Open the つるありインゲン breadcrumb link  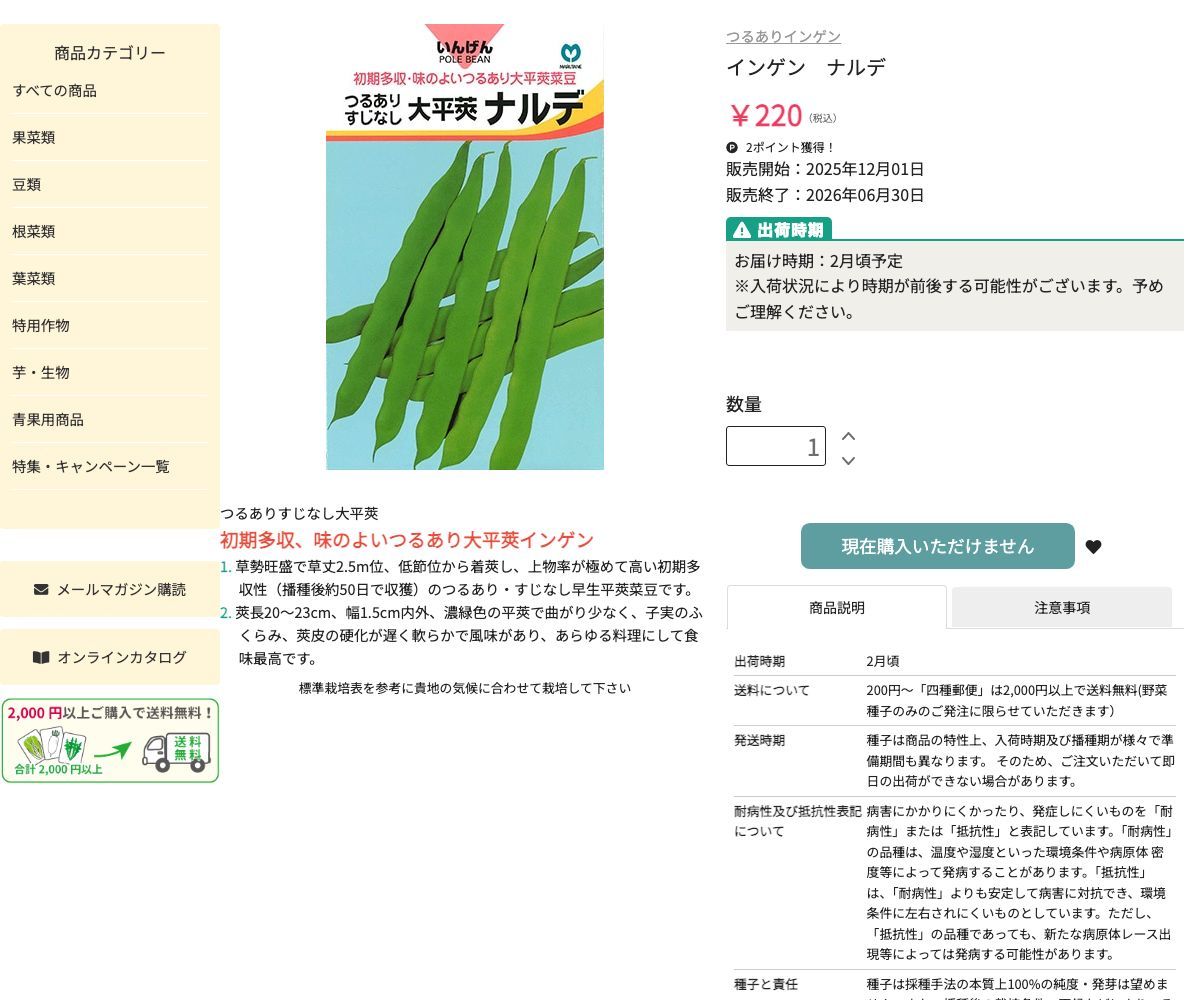click(x=781, y=36)
